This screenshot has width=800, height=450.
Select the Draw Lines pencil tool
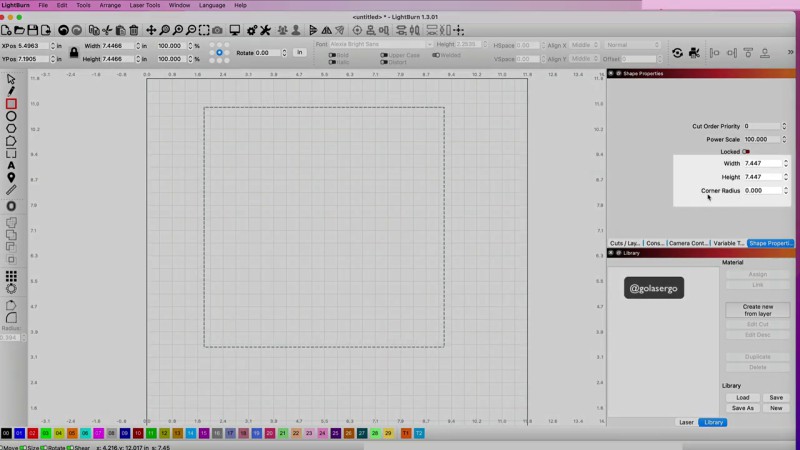(11, 91)
